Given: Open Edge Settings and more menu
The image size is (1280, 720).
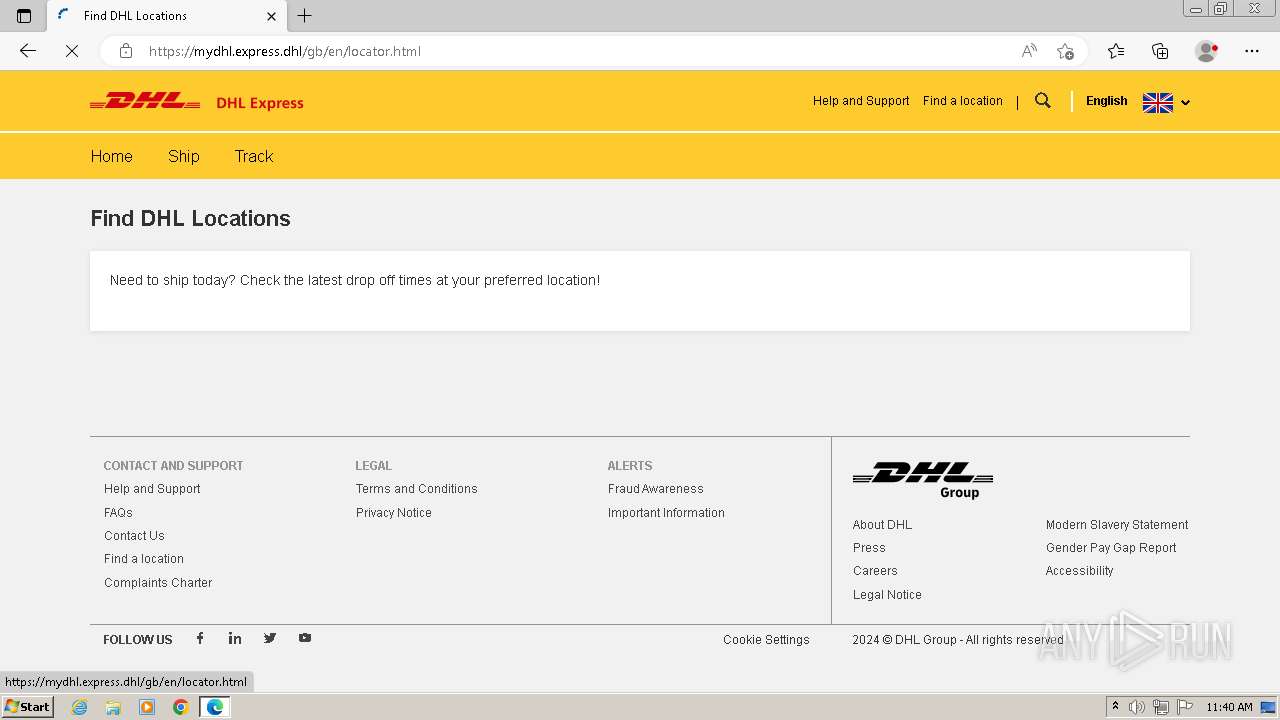Looking at the screenshot, I should coord(1252,51).
